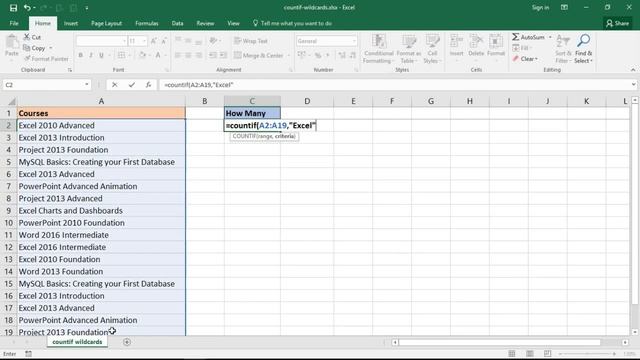The width and height of the screenshot is (640, 360).
Task: Open the number format General dropdown
Action: click(x=353, y=41)
